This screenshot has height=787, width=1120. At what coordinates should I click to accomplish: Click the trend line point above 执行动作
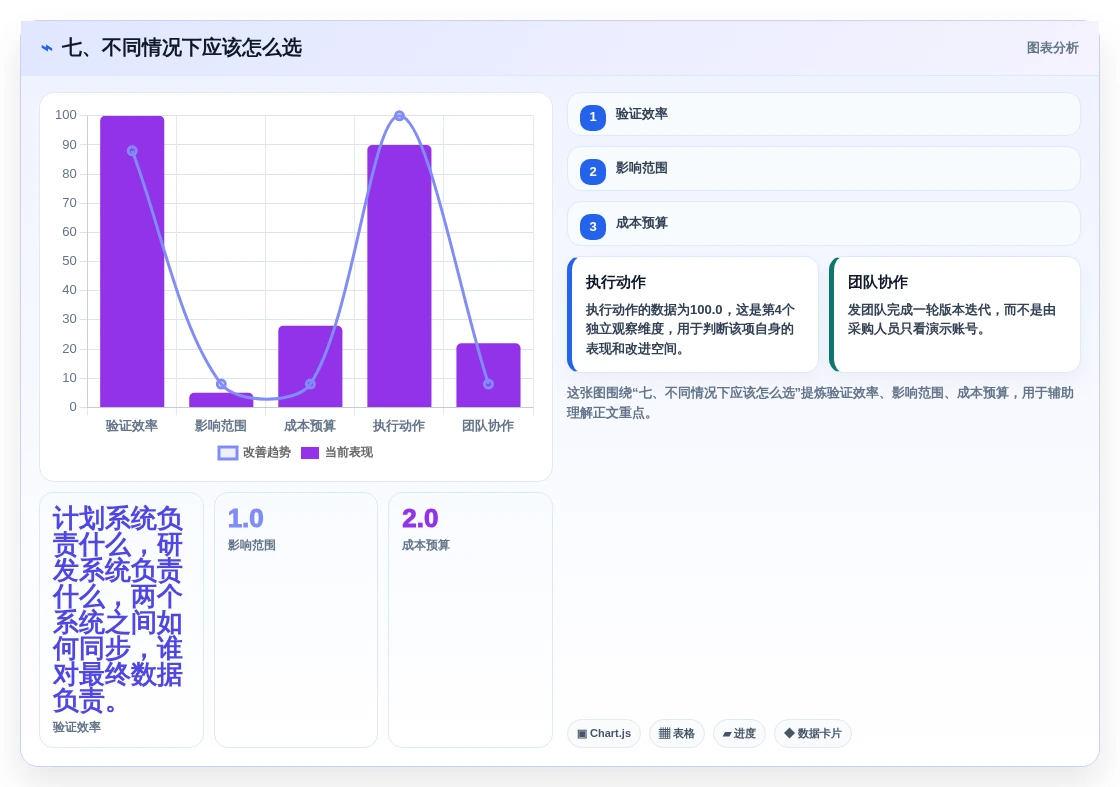(399, 116)
